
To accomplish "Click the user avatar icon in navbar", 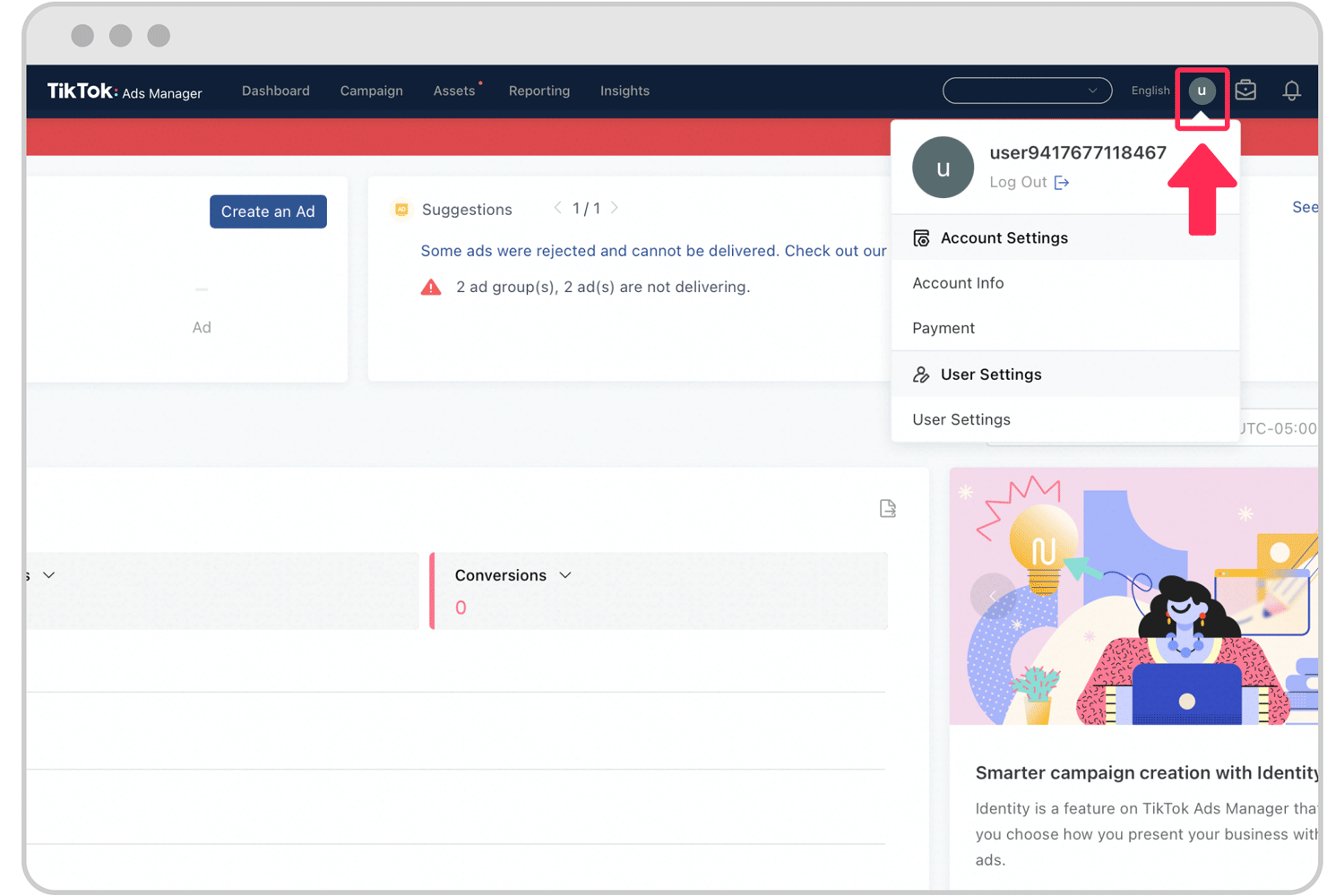I will [1202, 90].
